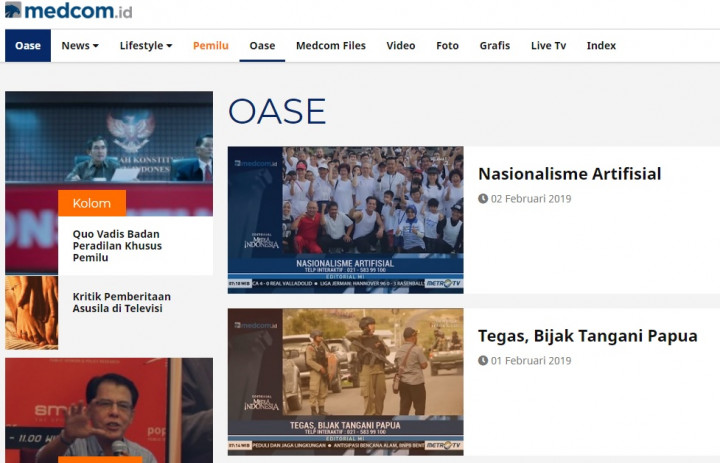Click the blue Oase button in navbar
720x463 pixels.
point(28,46)
